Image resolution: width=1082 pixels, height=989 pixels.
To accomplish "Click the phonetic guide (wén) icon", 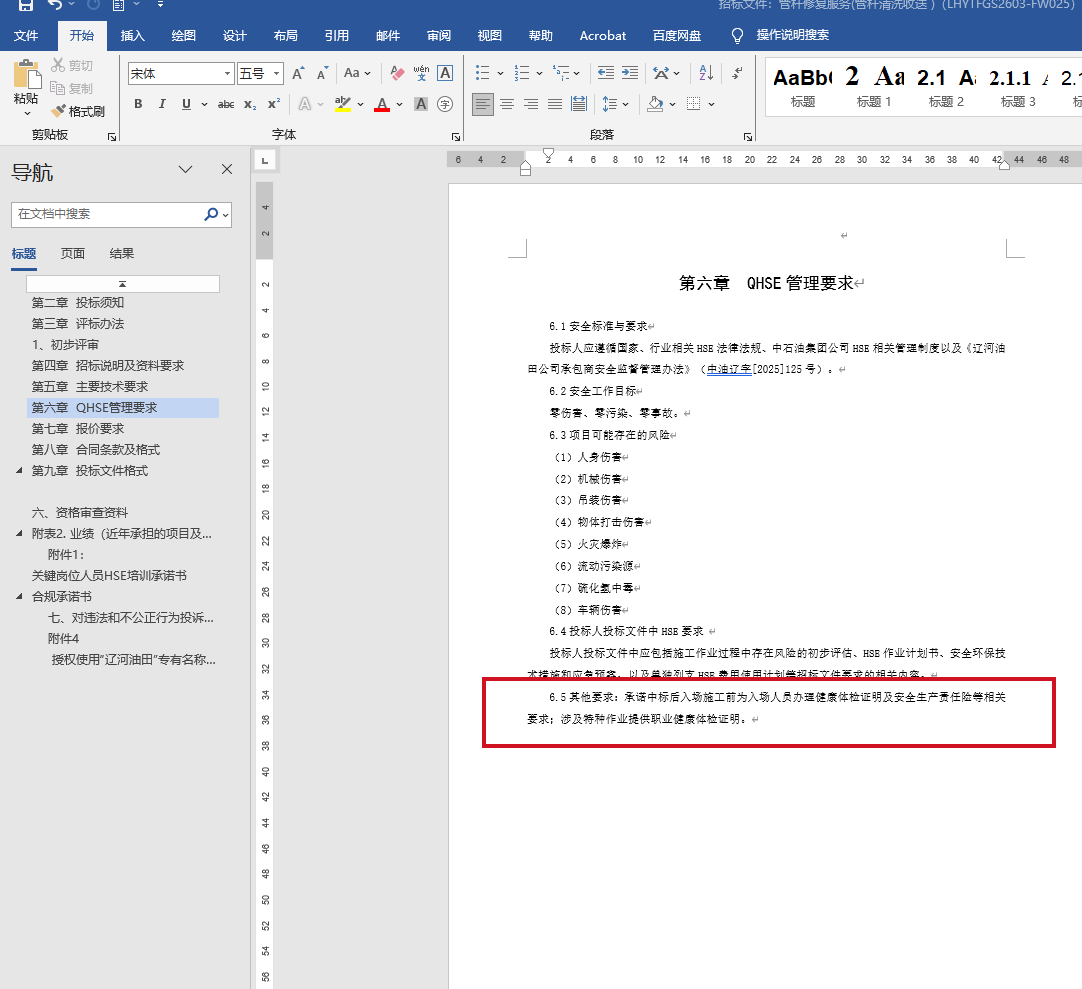I will (x=421, y=73).
